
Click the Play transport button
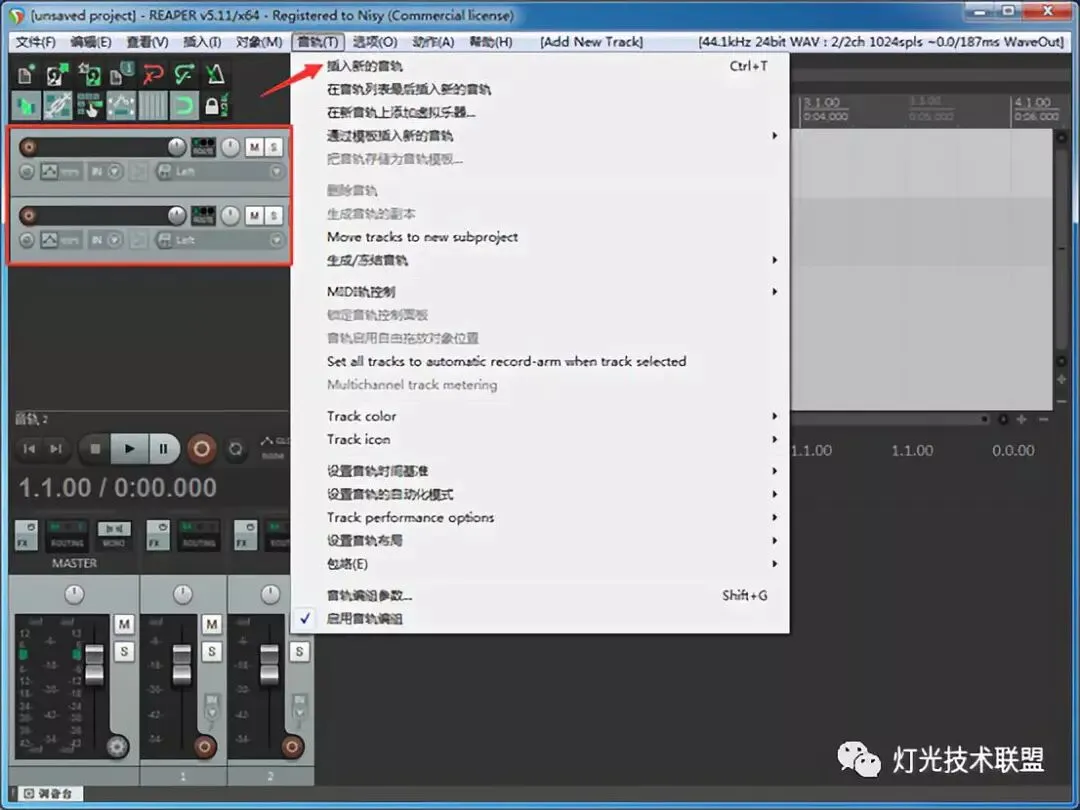[x=129, y=449]
